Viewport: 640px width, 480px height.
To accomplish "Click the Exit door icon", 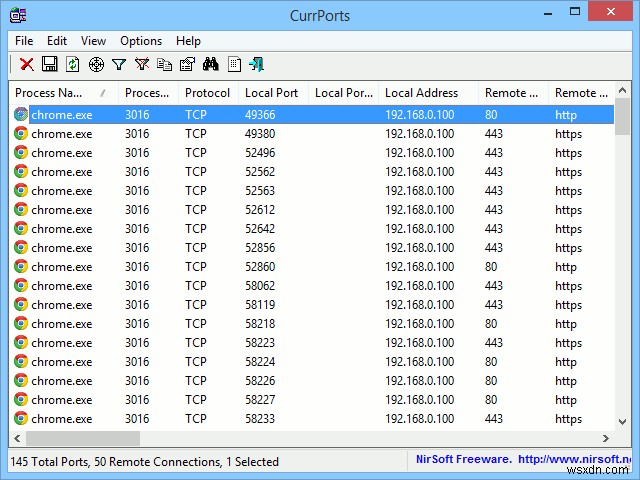I will tap(257, 64).
